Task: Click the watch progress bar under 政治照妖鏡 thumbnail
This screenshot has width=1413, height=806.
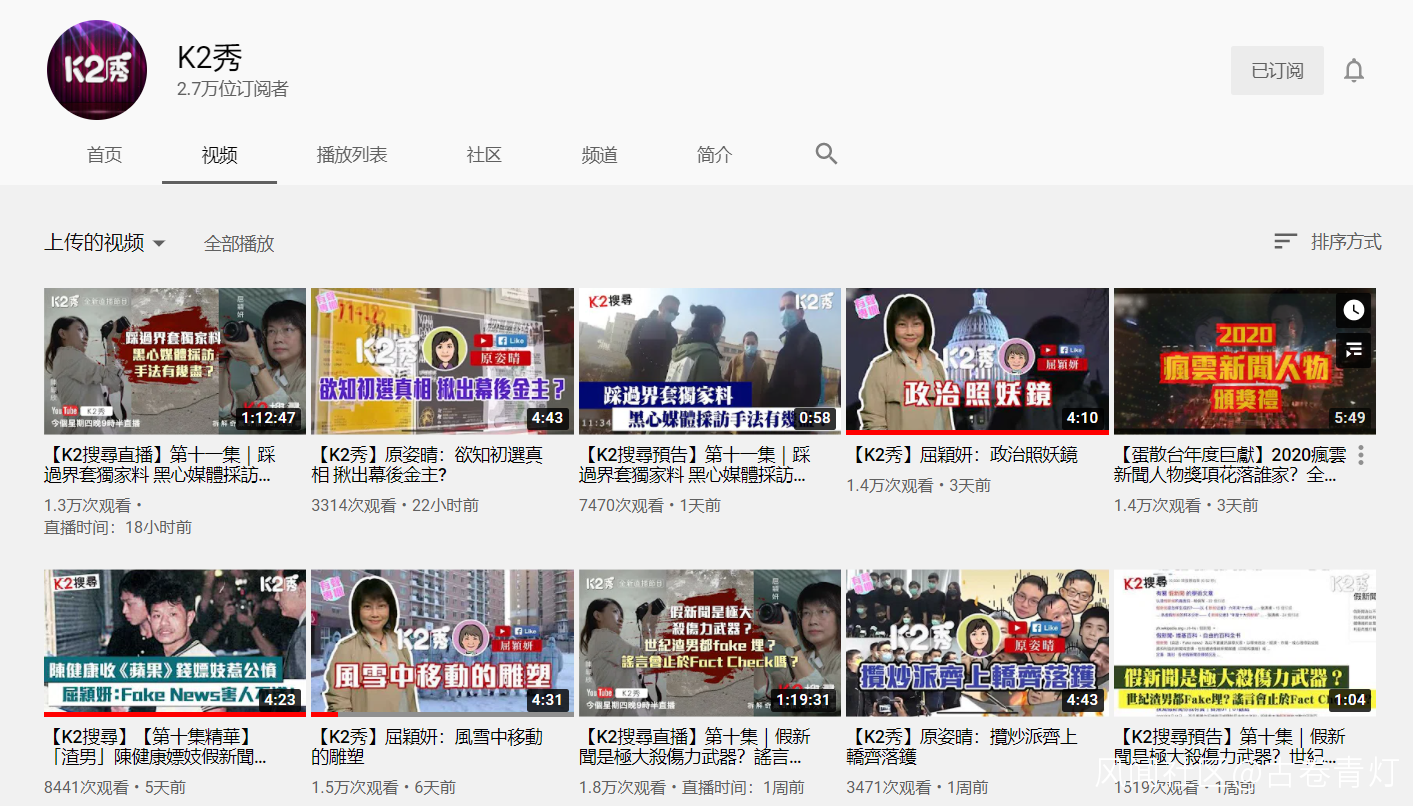Action: pyautogui.click(x=977, y=433)
